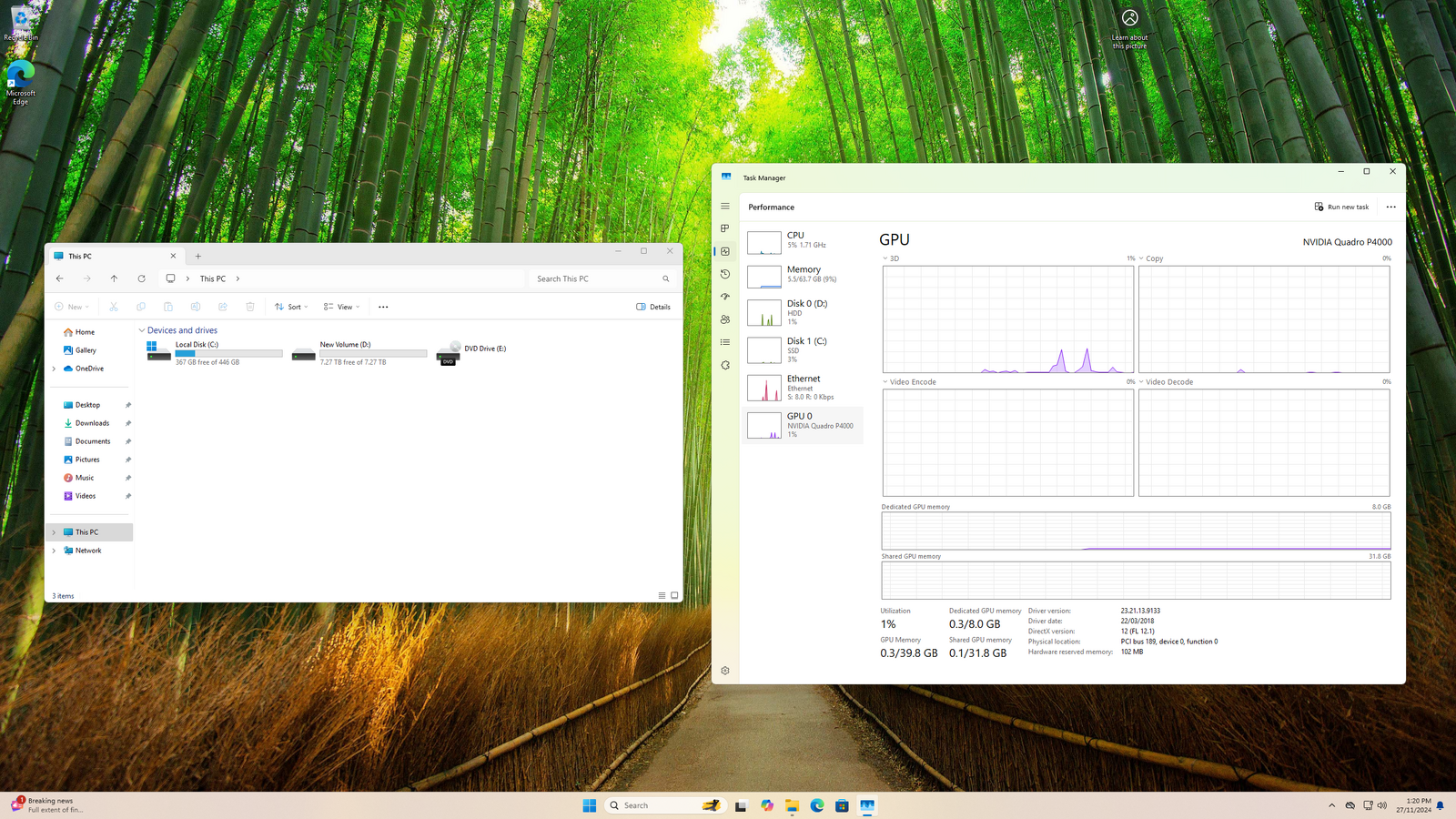Viewport: 1456px width, 819px height.
Task: Select the Memory performance entry
Action: (x=802, y=275)
